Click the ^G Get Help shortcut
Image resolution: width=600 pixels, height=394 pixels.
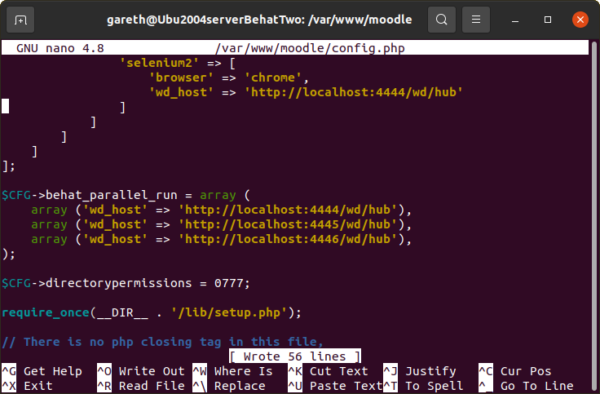[42, 371]
